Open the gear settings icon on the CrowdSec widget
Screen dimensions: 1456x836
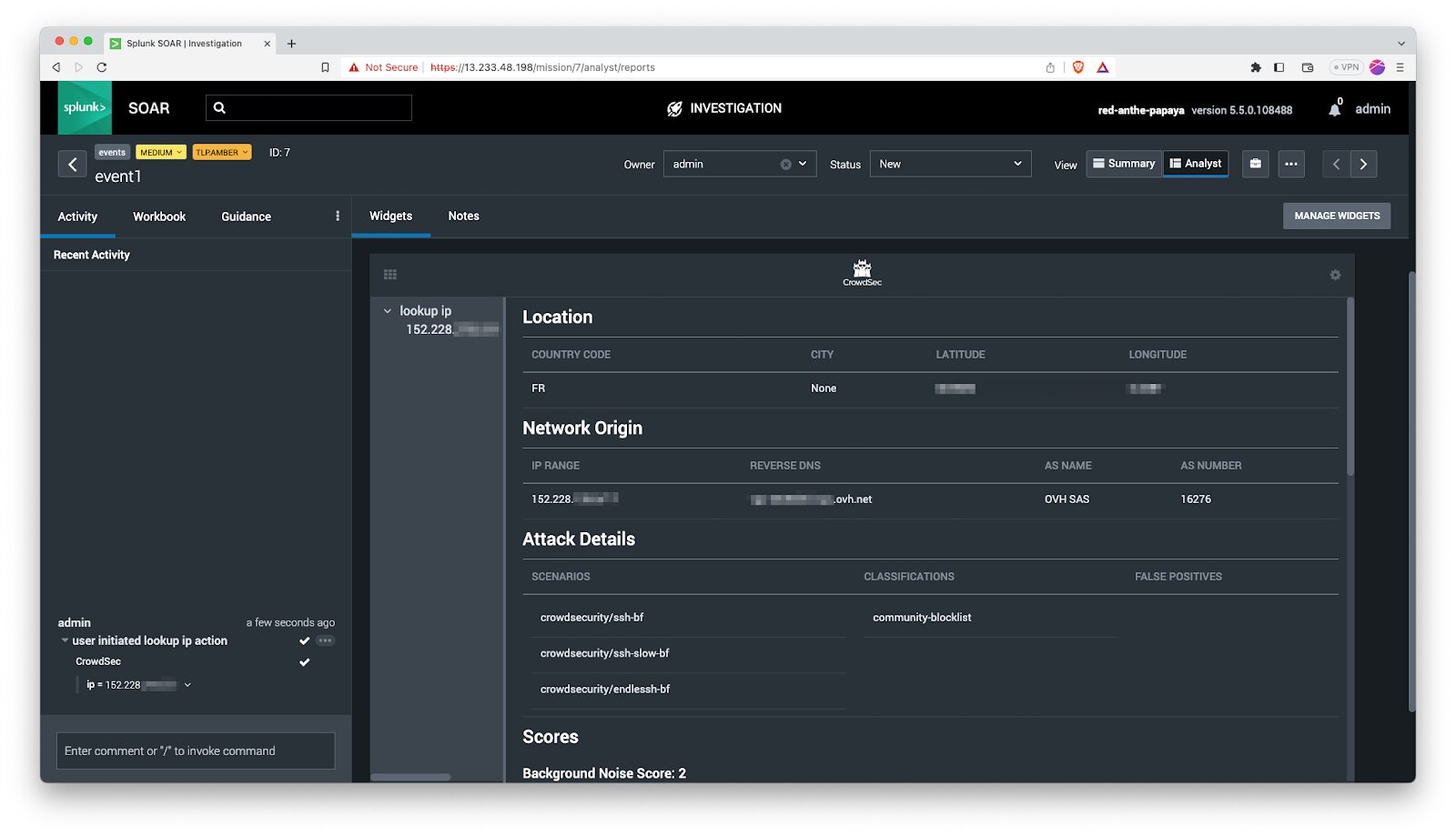(x=1335, y=275)
